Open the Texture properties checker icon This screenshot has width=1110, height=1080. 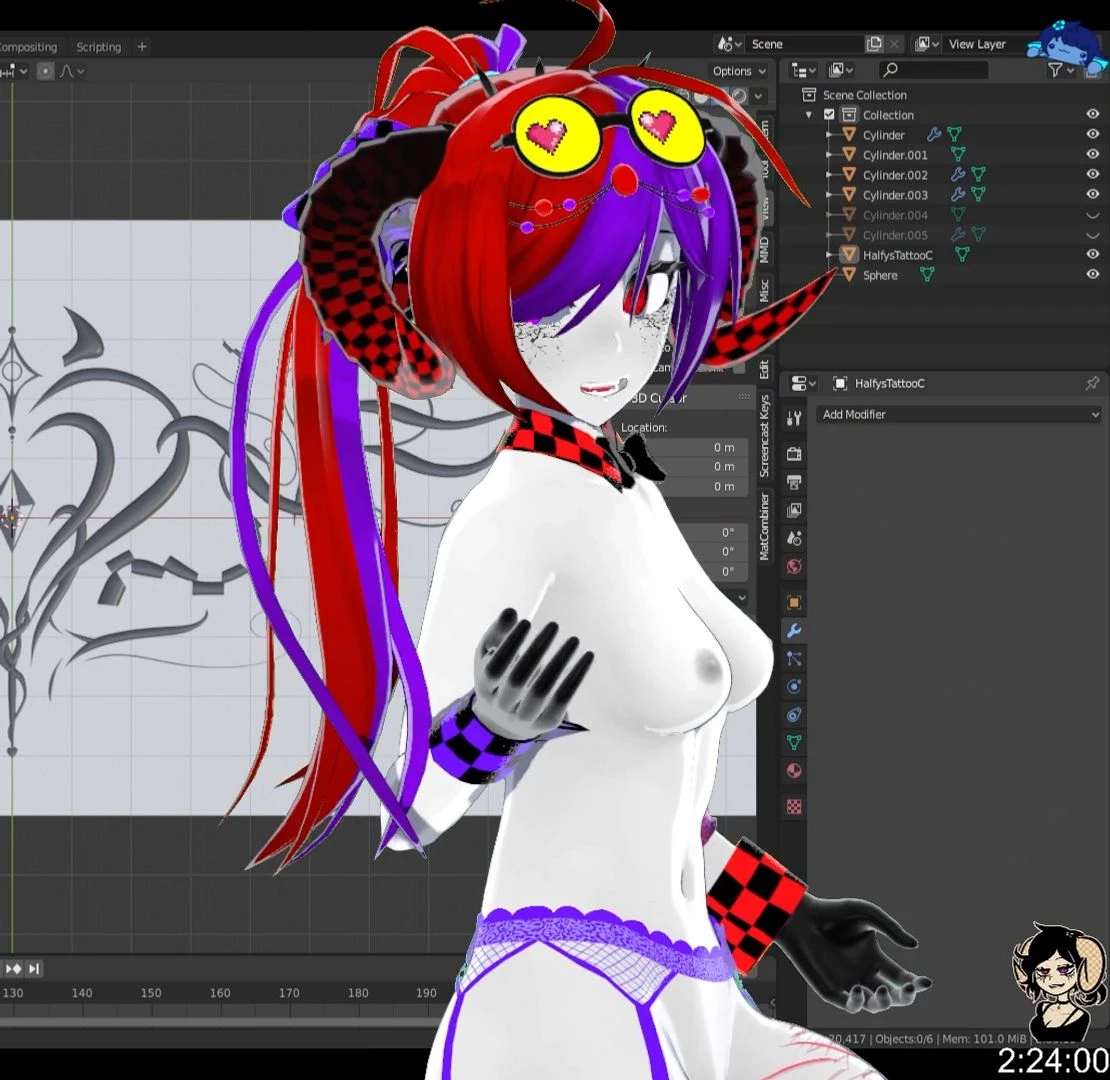tap(794, 806)
